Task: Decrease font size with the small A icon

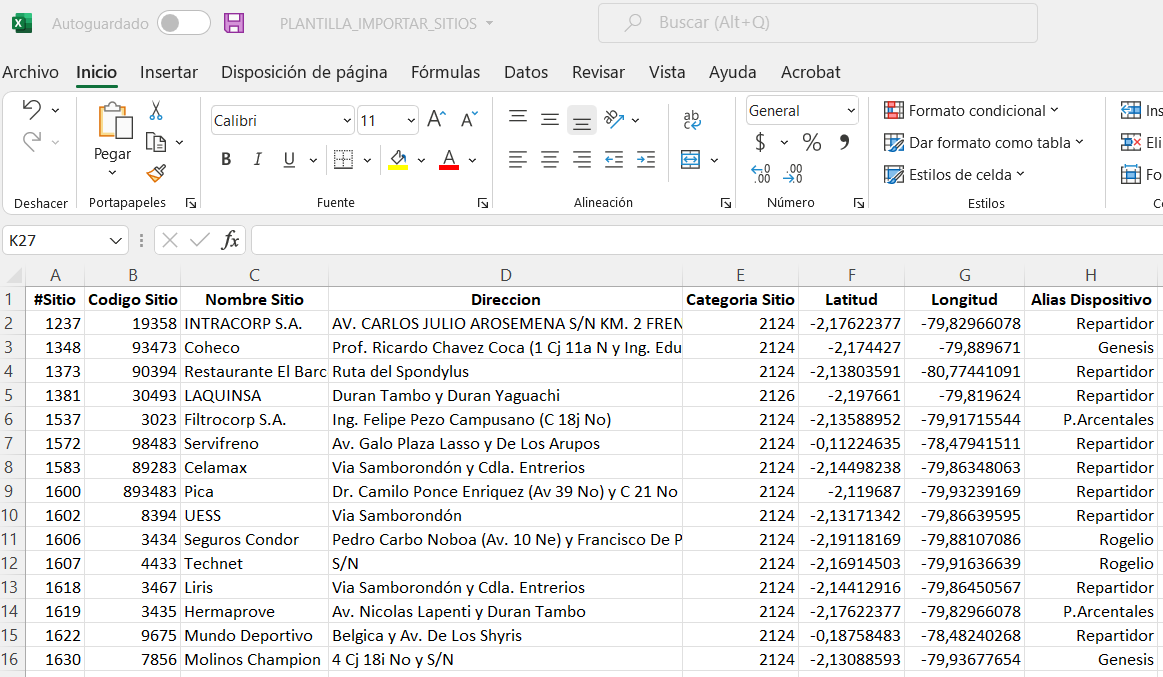Action: pyautogui.click(x=469, y=119)
